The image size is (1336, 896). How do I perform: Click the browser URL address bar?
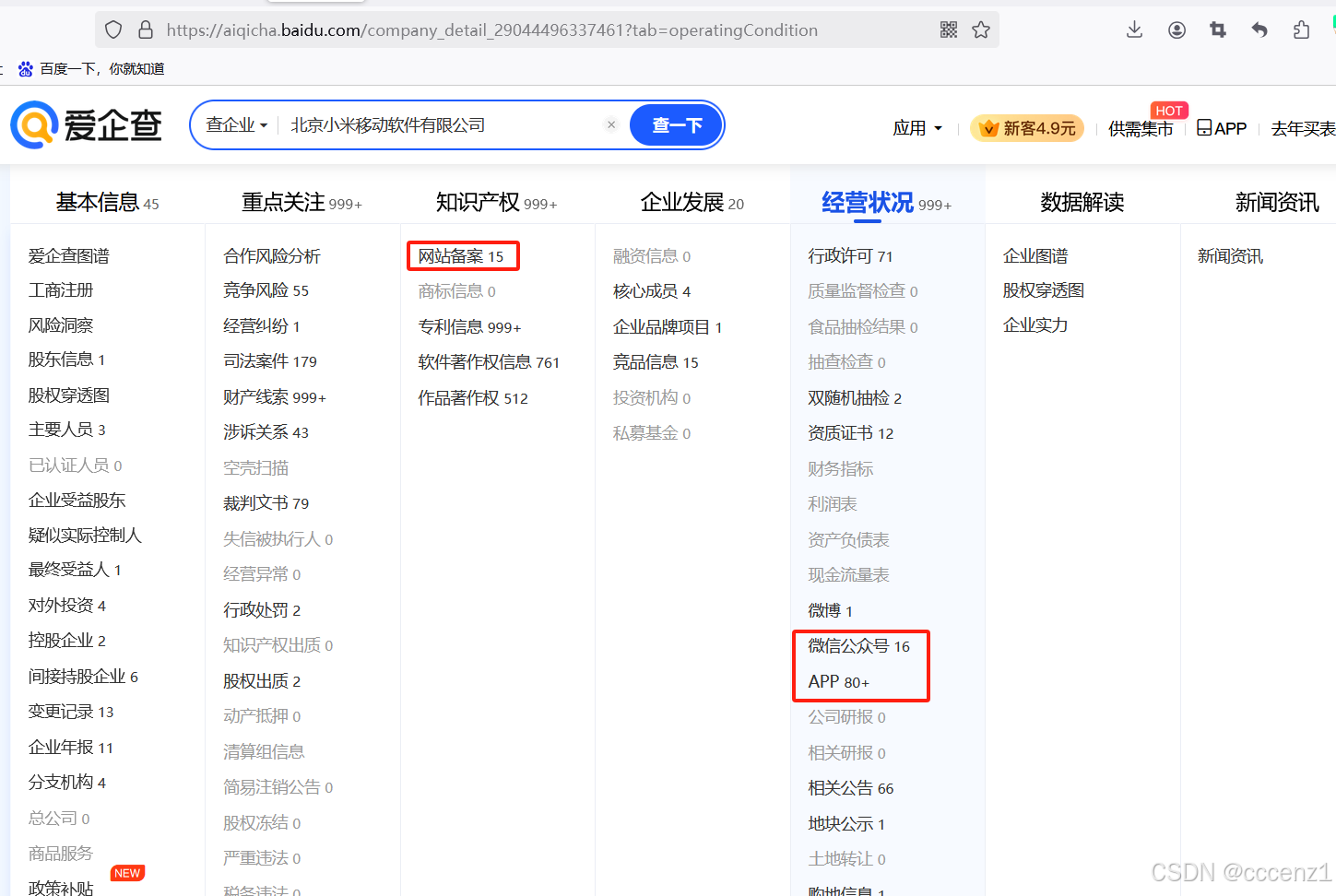click(x=546, y=30)
